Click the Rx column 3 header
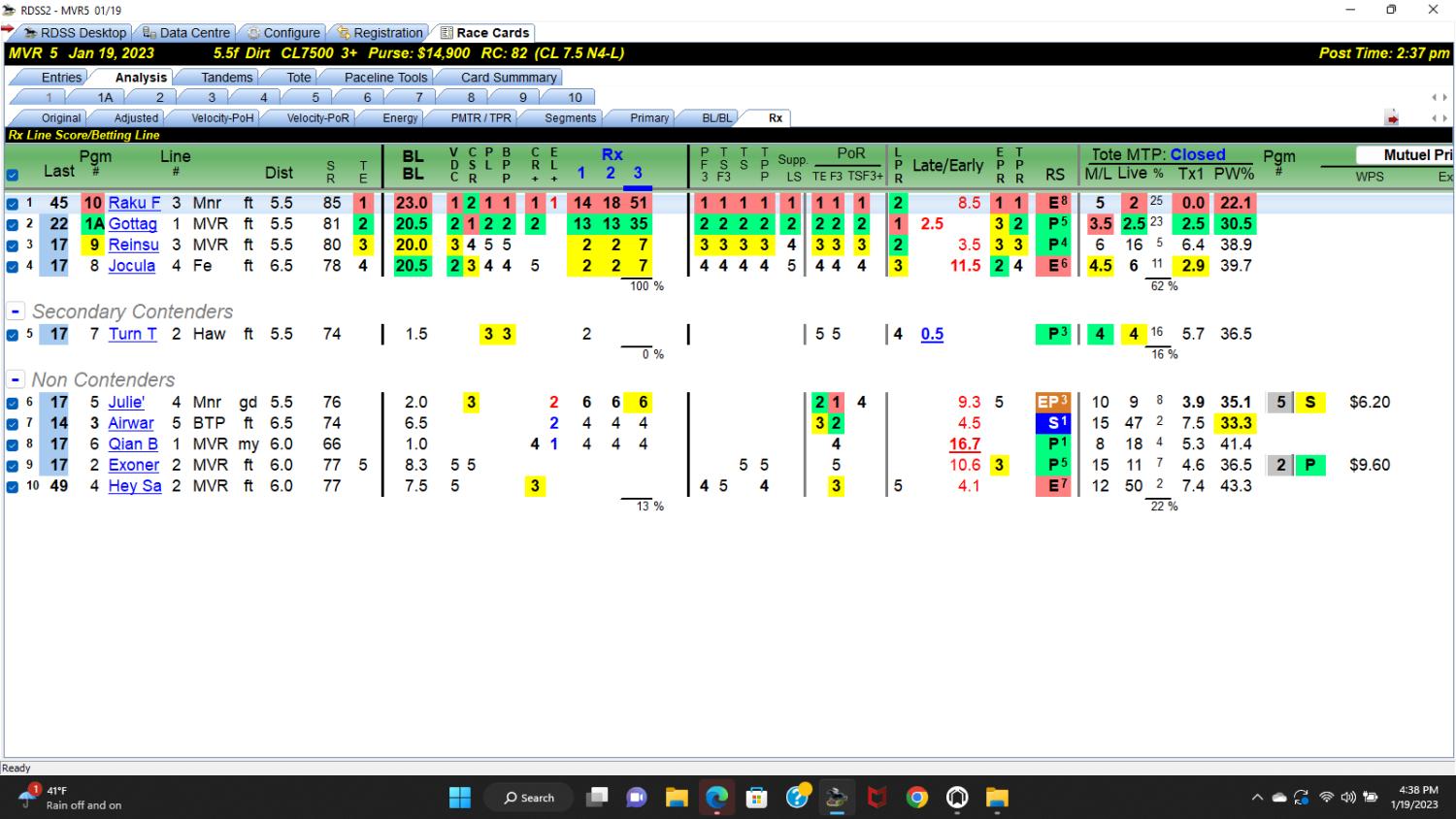1456x819 pixels. 638,173
